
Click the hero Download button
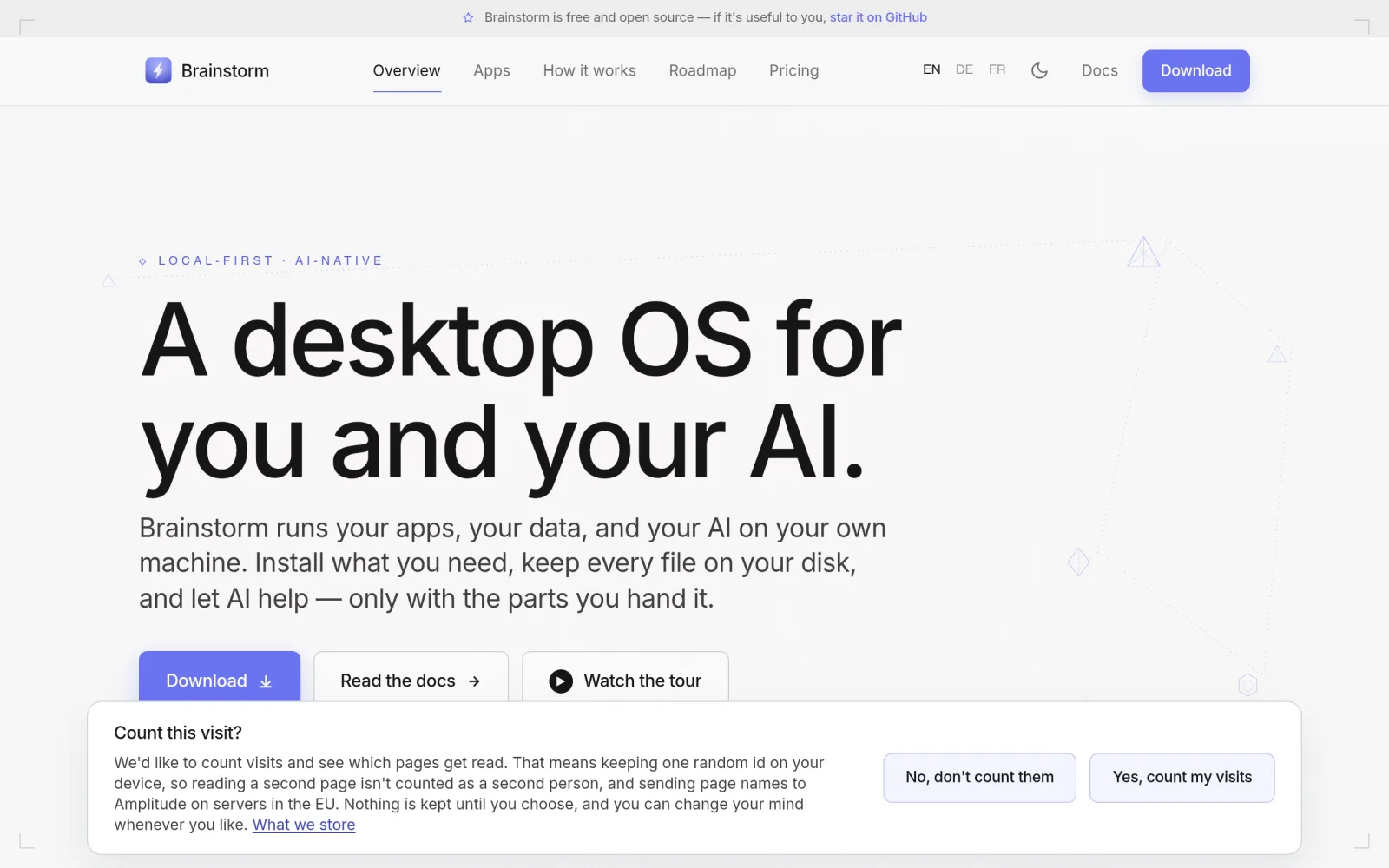[x=220, y=677]
